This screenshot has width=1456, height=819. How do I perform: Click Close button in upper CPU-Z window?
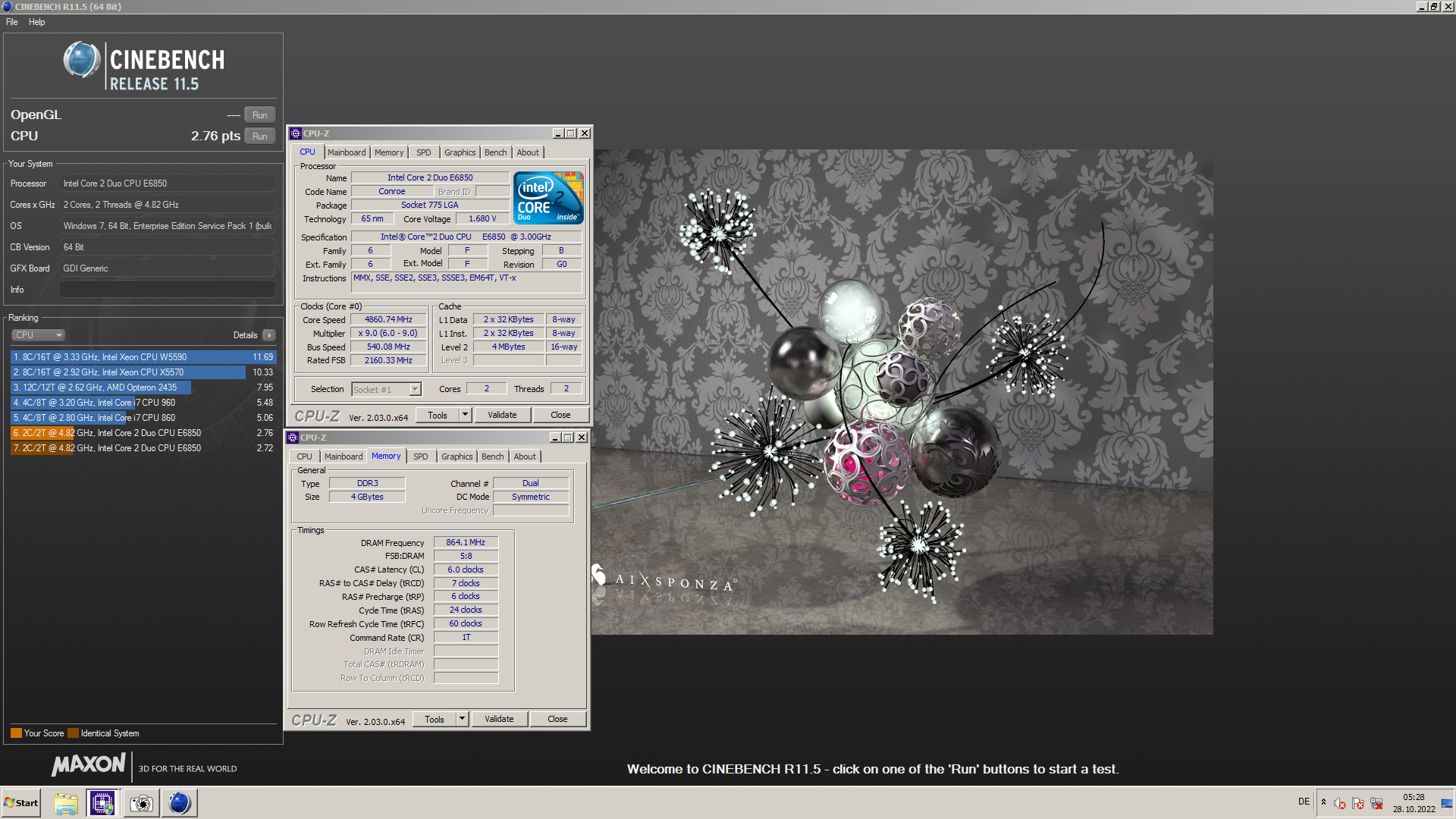click(560, 416)
